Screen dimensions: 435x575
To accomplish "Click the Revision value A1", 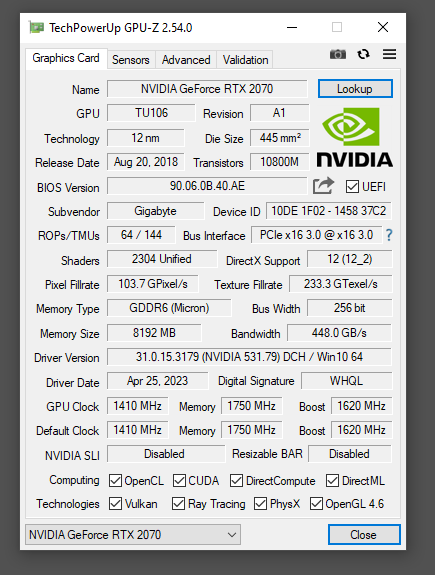I will tap(279, 113).
